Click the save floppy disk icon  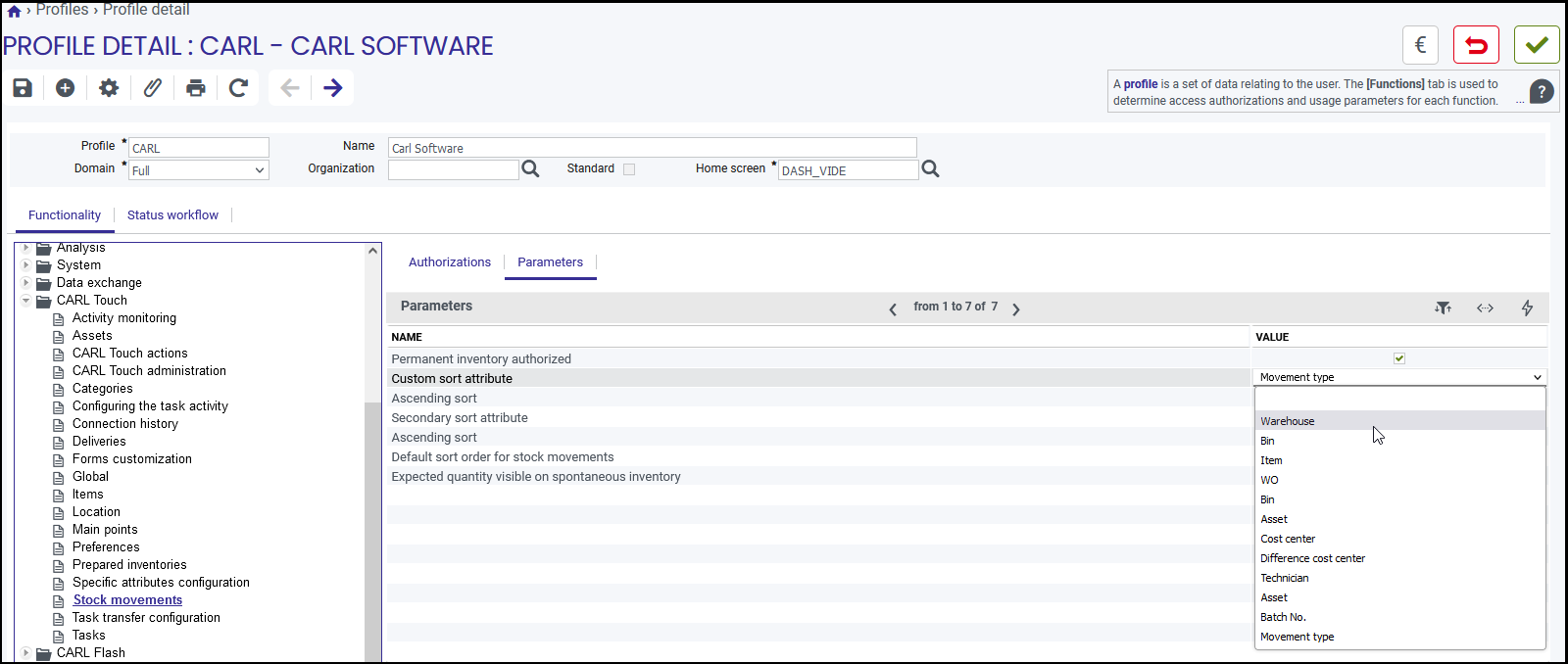coord(23,88)
